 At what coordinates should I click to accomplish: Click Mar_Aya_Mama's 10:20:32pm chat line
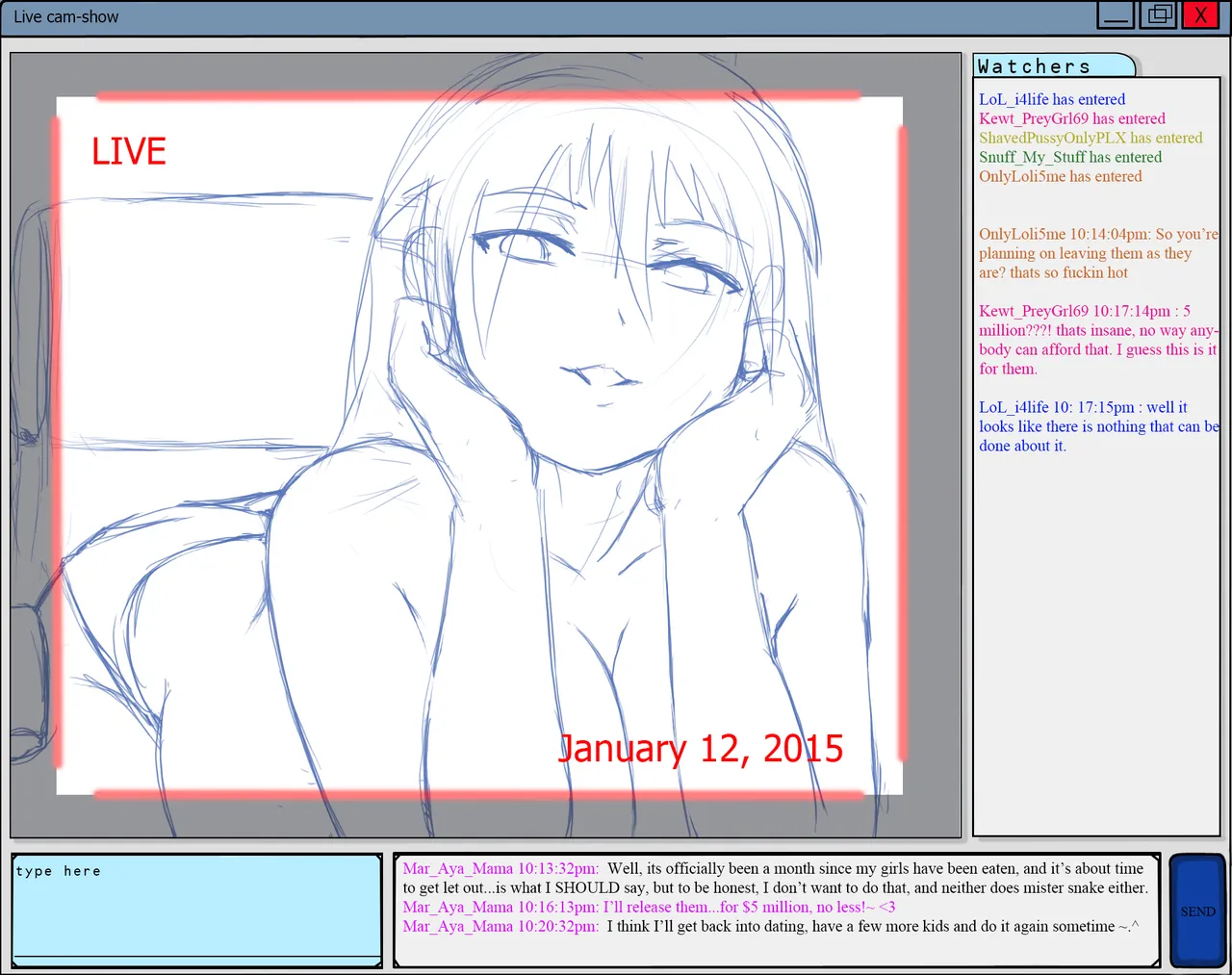771,926
